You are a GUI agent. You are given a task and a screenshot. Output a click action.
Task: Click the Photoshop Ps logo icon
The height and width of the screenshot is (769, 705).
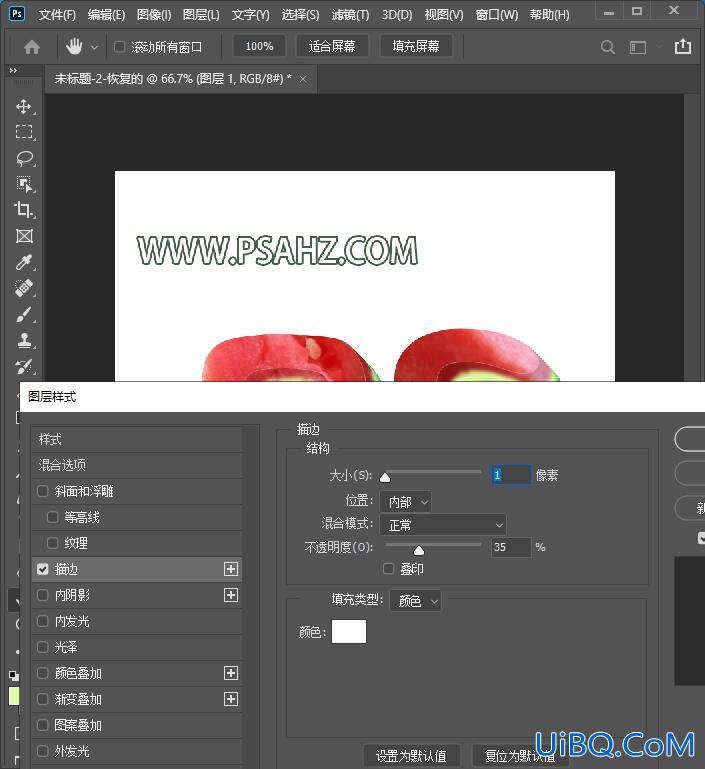(x=17, y=14)
